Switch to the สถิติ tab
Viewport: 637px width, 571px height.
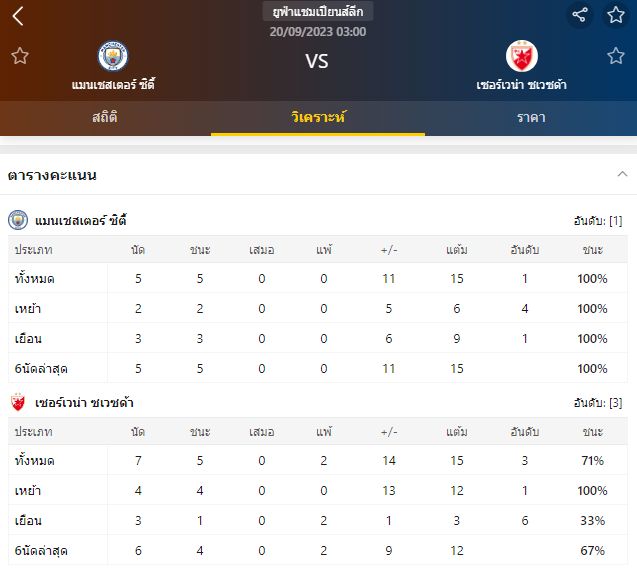pos(105,118)
